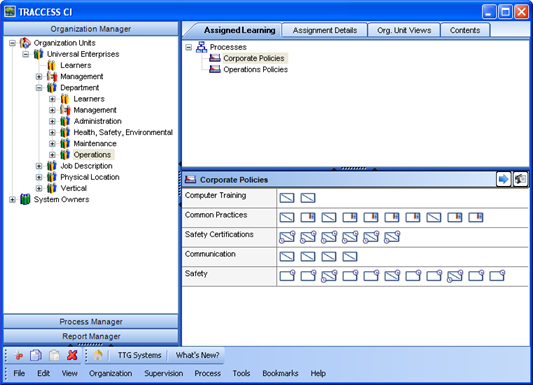Open the Process Manager panel
Screen dimensions: 533x385
tap(91, 321)
